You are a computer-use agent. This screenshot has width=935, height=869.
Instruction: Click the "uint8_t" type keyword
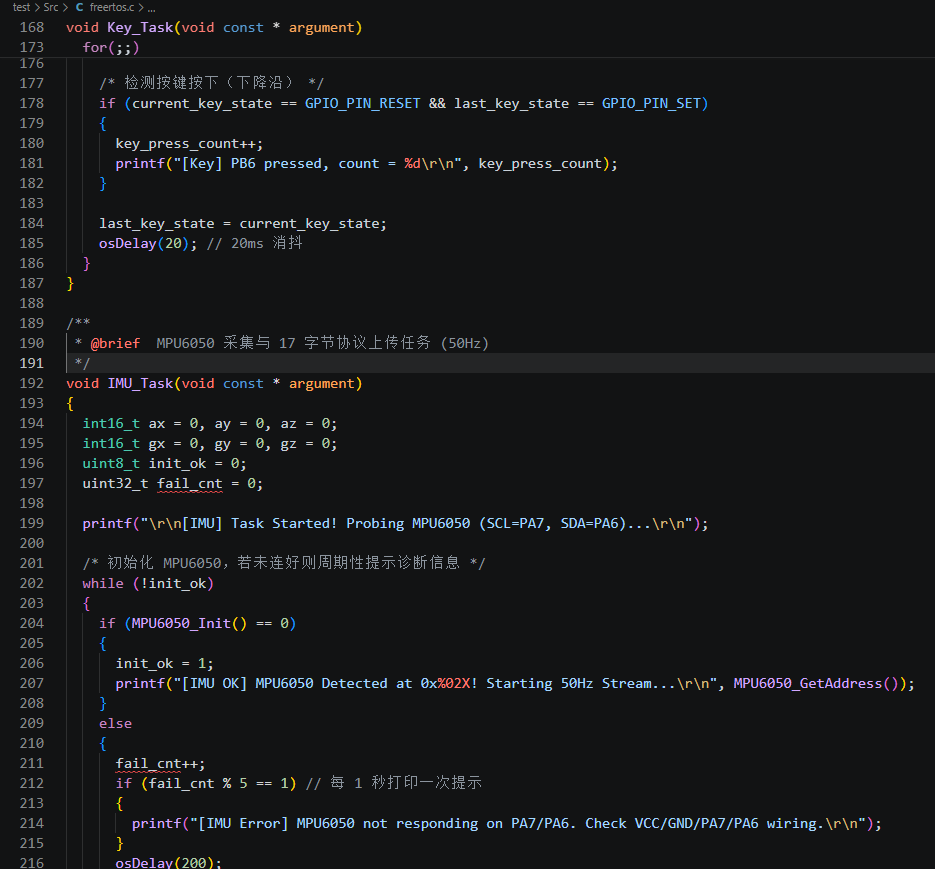point(111,463)
